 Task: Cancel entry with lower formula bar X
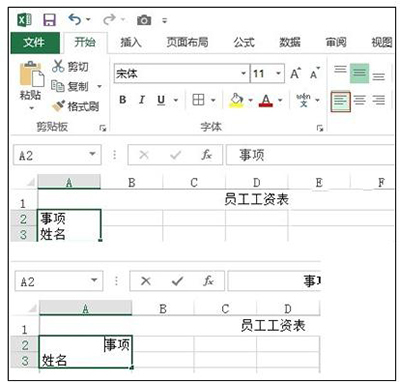[146, 281]
